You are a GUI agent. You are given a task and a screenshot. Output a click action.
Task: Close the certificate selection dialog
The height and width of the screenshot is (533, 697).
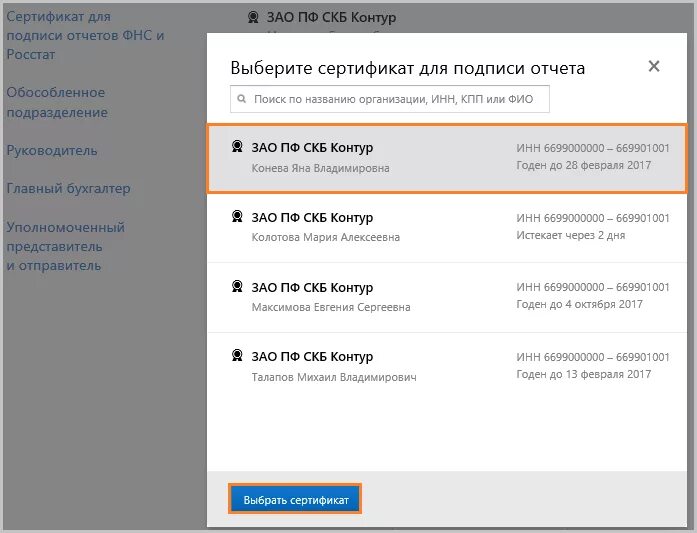click(653, 66)
